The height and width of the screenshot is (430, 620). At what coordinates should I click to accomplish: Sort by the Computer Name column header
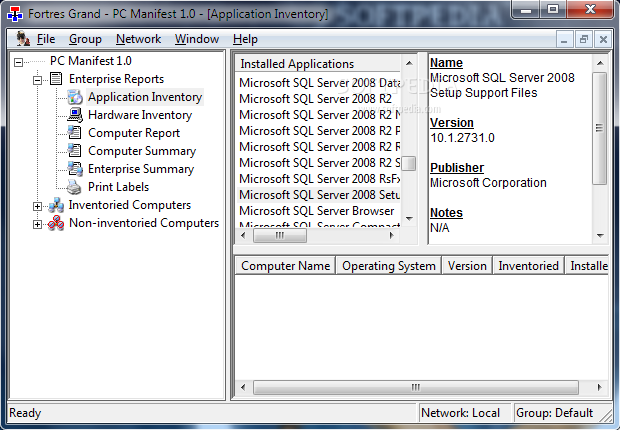pyautogui.click(x=285, y=266)
